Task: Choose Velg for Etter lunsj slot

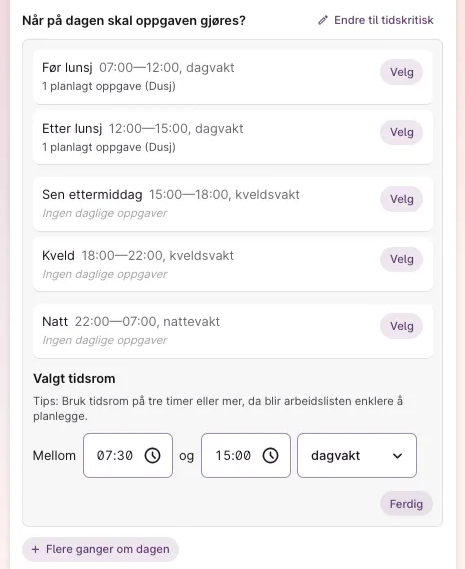Action: point(401,132)
